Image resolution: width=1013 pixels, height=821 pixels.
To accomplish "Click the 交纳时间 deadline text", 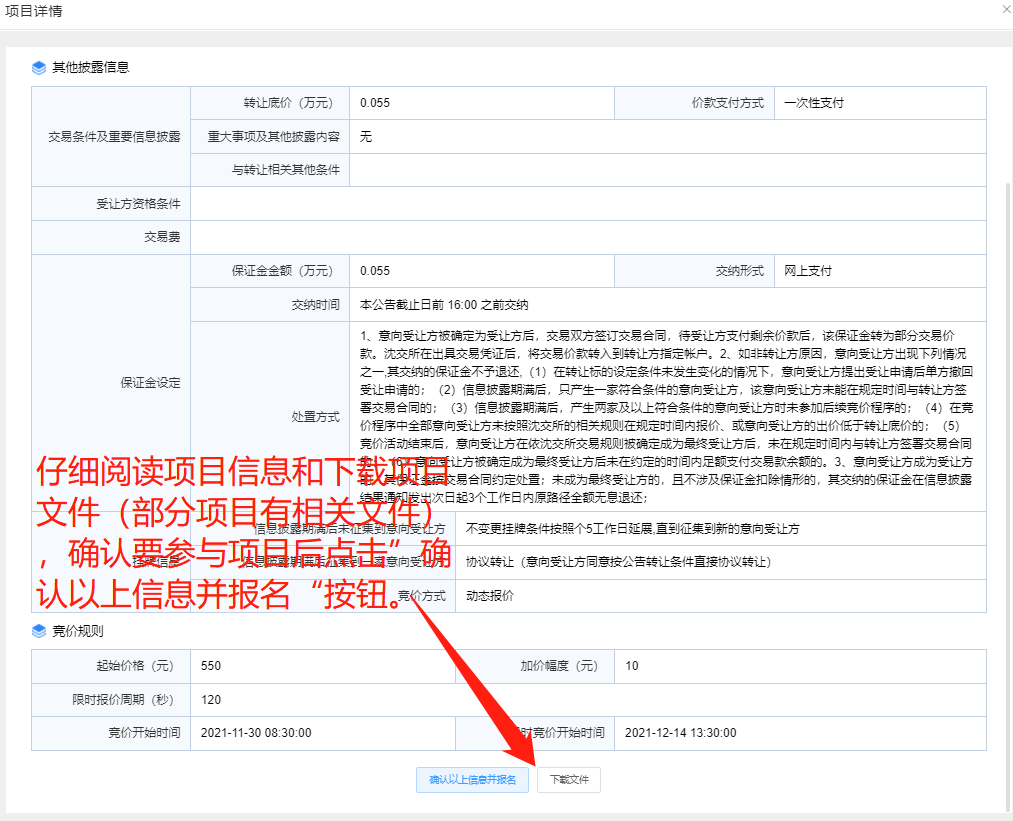I will [444, 305].
